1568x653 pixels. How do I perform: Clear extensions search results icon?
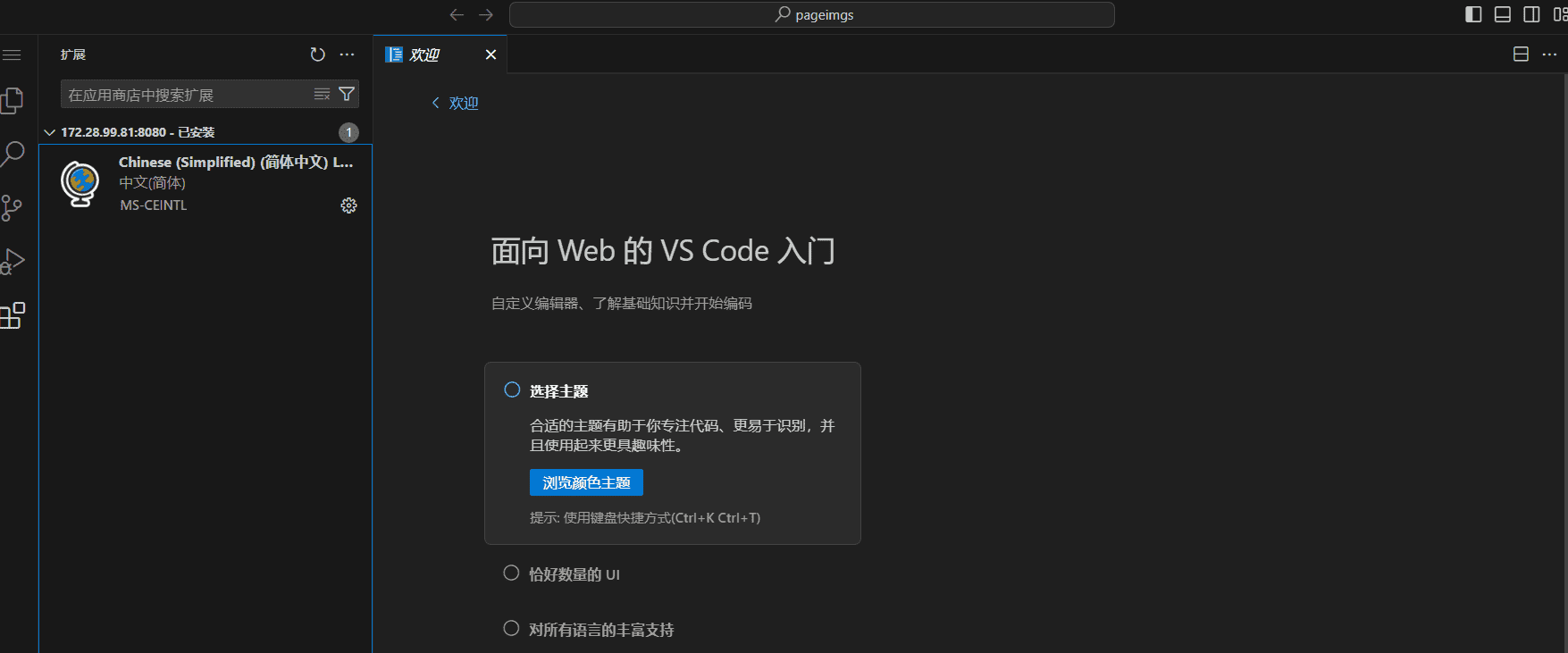(x=323, y=94)
